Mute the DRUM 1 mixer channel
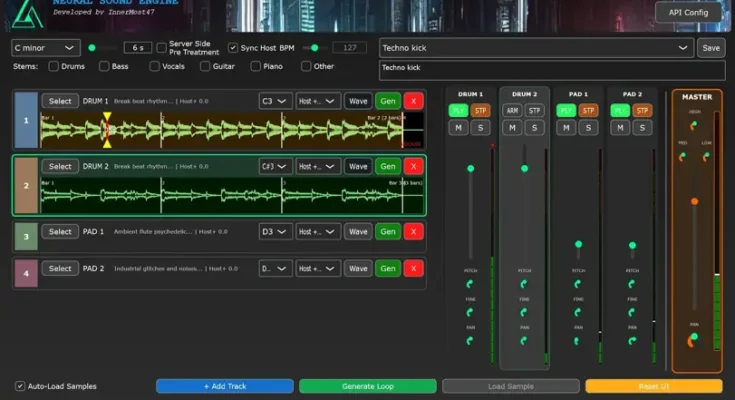 coord(459,128)
